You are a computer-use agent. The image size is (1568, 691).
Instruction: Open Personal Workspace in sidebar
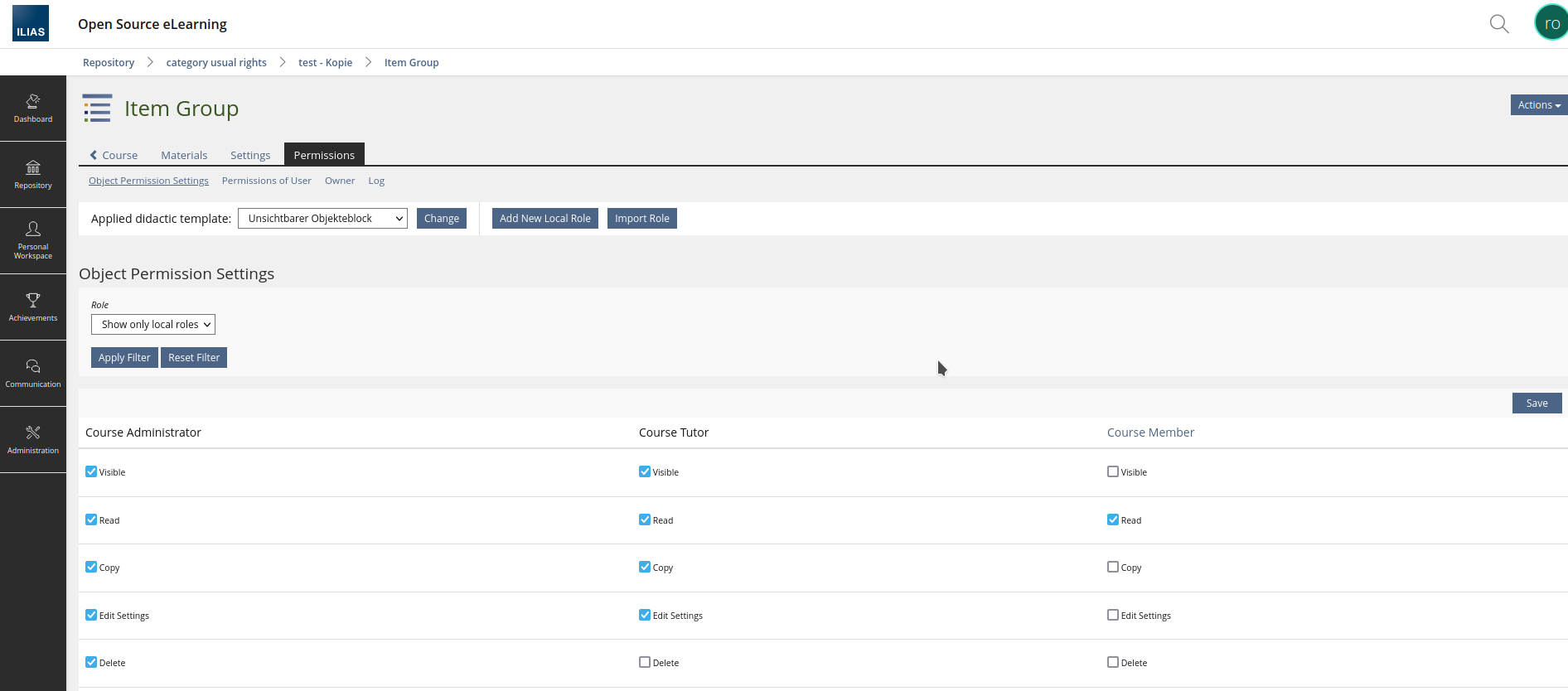pos(33,240)
